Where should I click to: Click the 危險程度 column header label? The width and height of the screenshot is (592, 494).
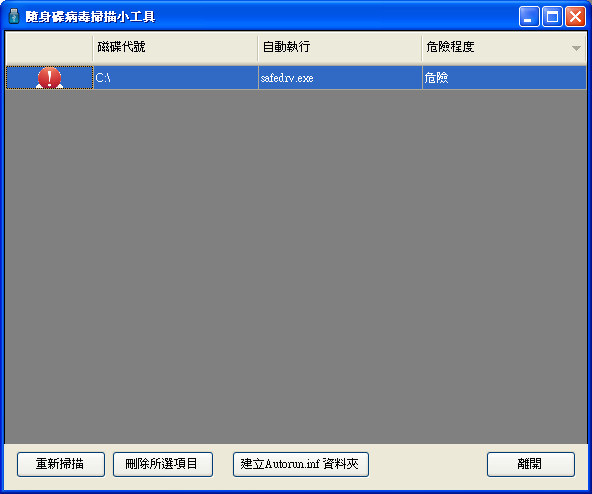[x=450, y=47]
